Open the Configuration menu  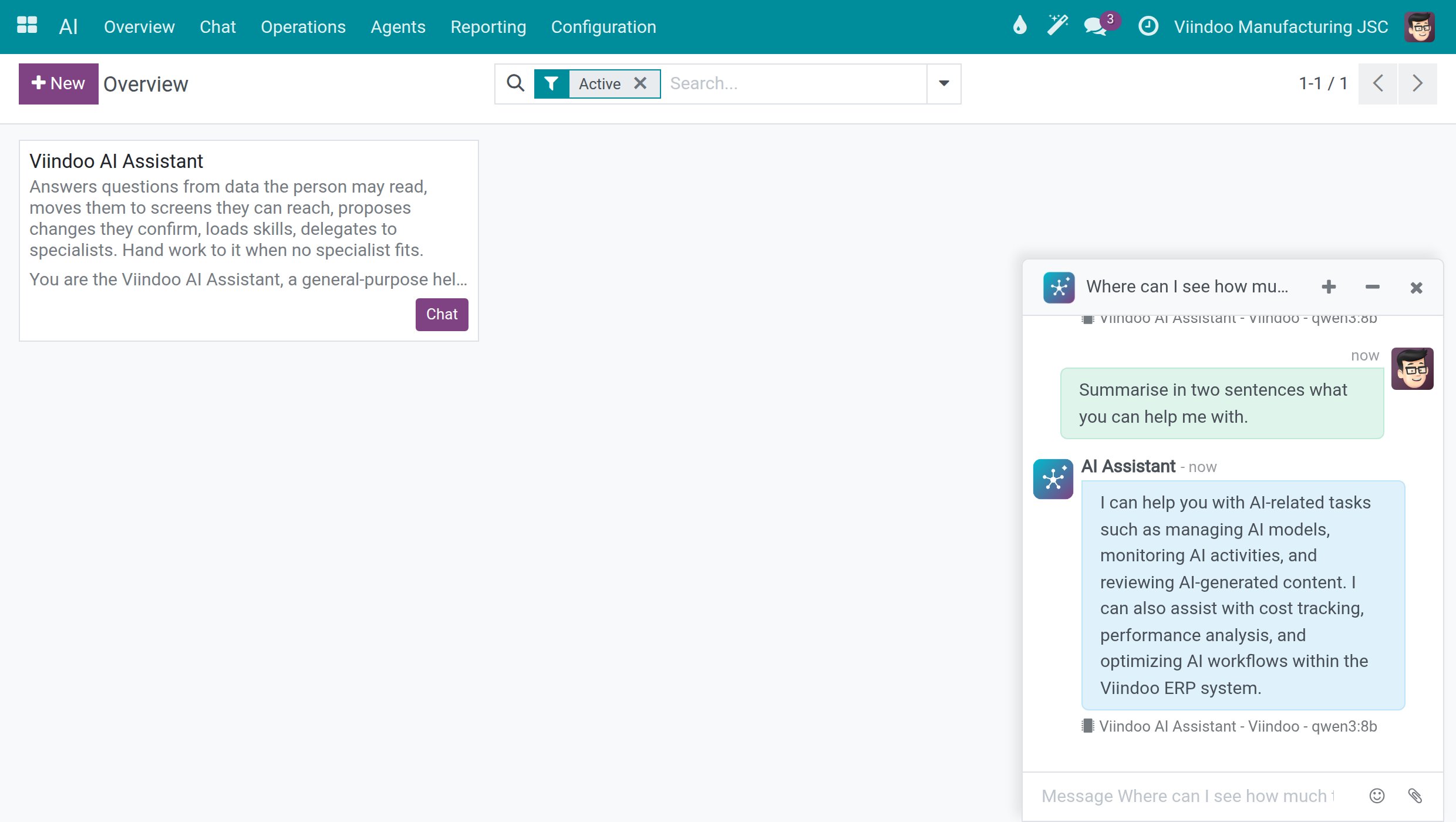[604, 26]
